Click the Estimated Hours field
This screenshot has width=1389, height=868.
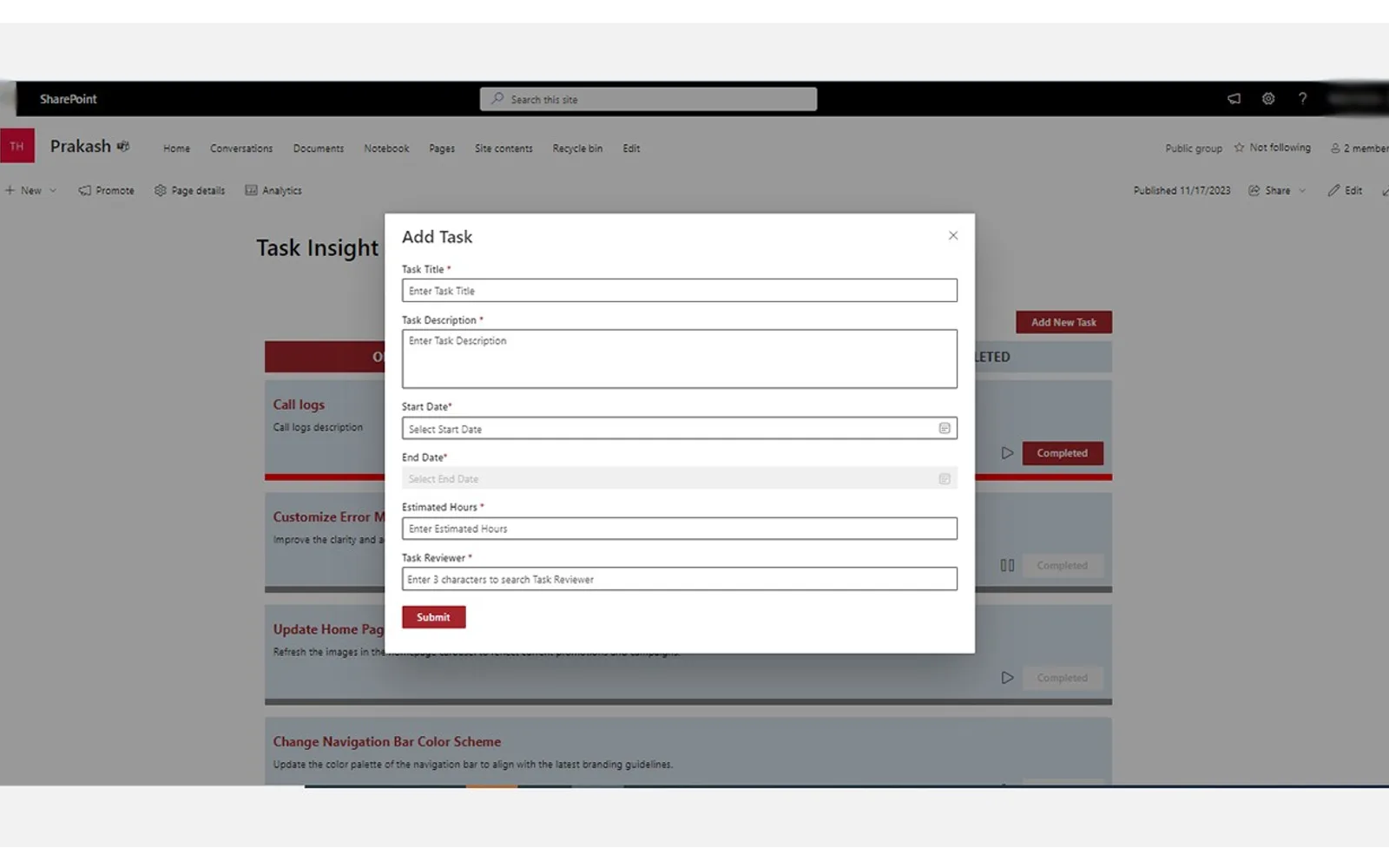click(x=679, y=529)
